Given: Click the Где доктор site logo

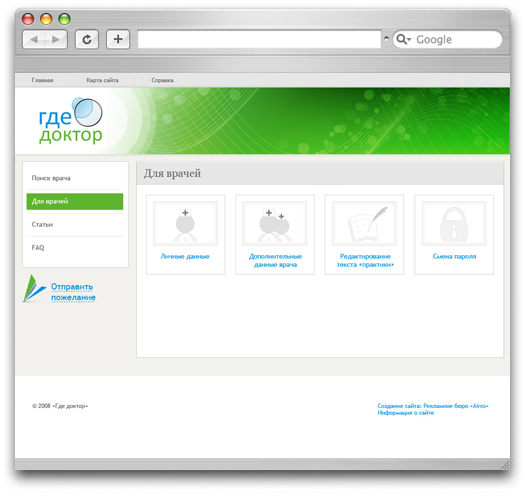Looking at the screenshot, I should [x=70, y=121].
